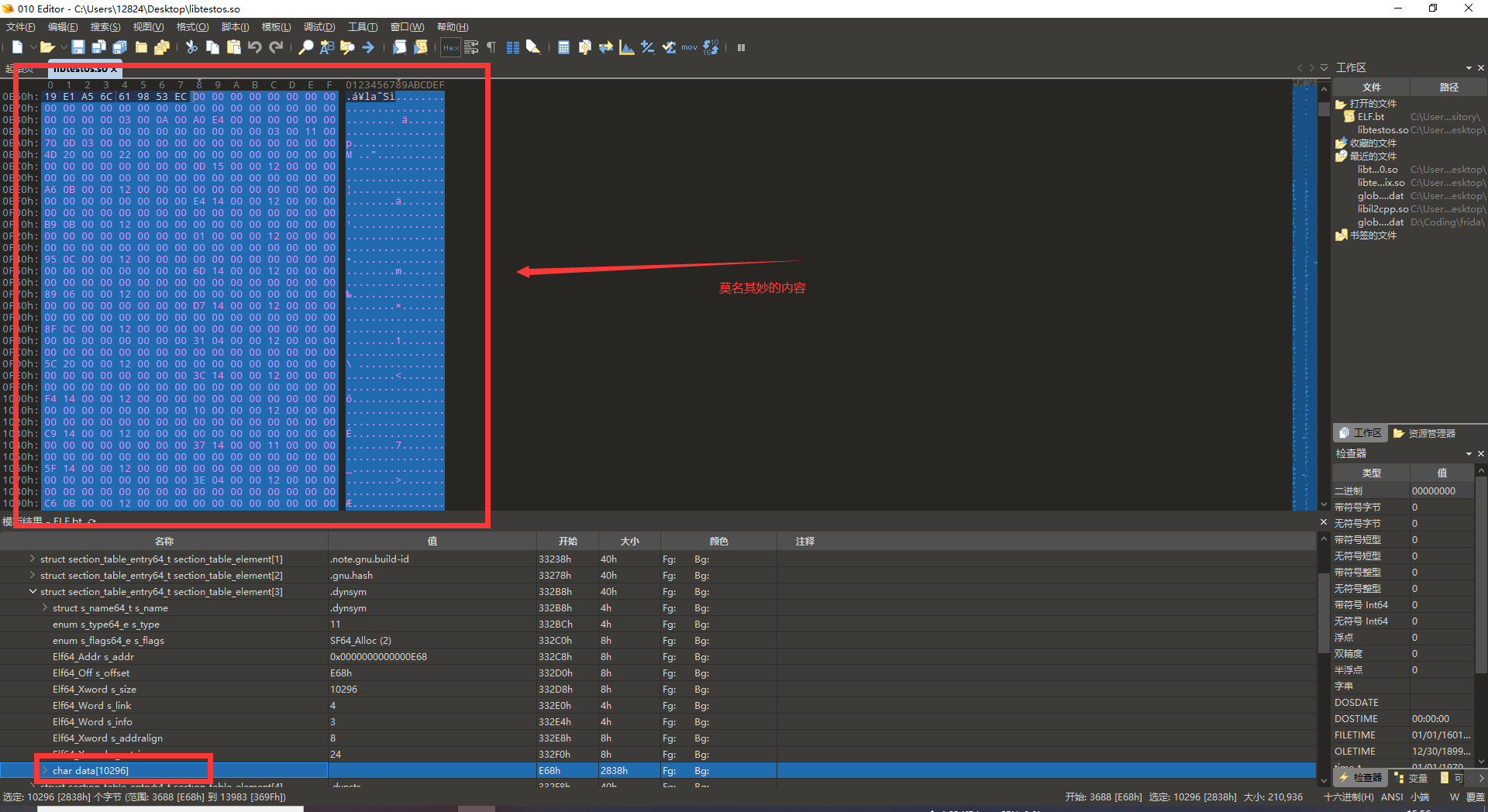
Task: Open the Histogram chart icon
Action: [x=626, y=47]
